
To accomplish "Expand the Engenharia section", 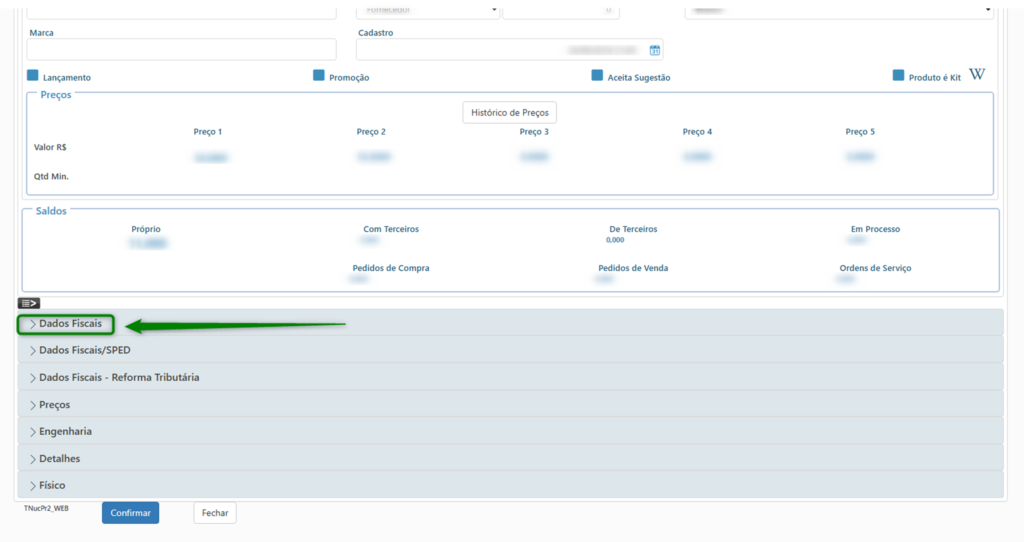I will click(65, 432).
